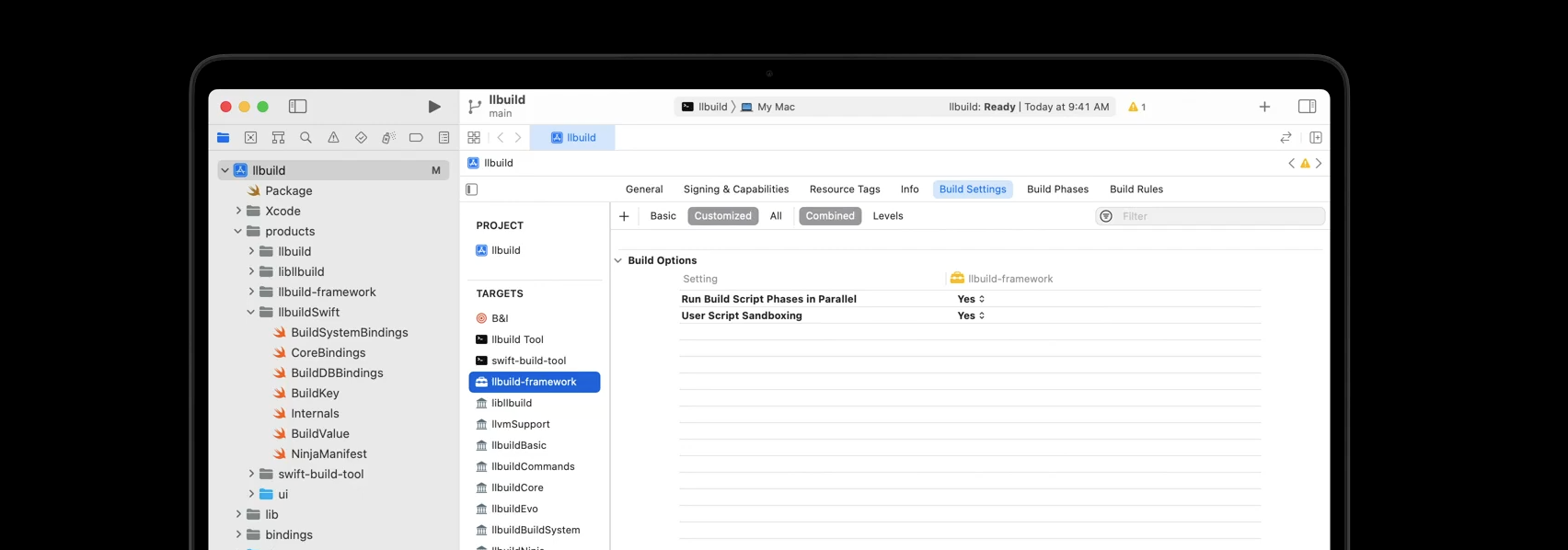The height and width of the screenshot is (550, 1568).
Task: Click the related items grid icon
Action: (x=474, y=138)
